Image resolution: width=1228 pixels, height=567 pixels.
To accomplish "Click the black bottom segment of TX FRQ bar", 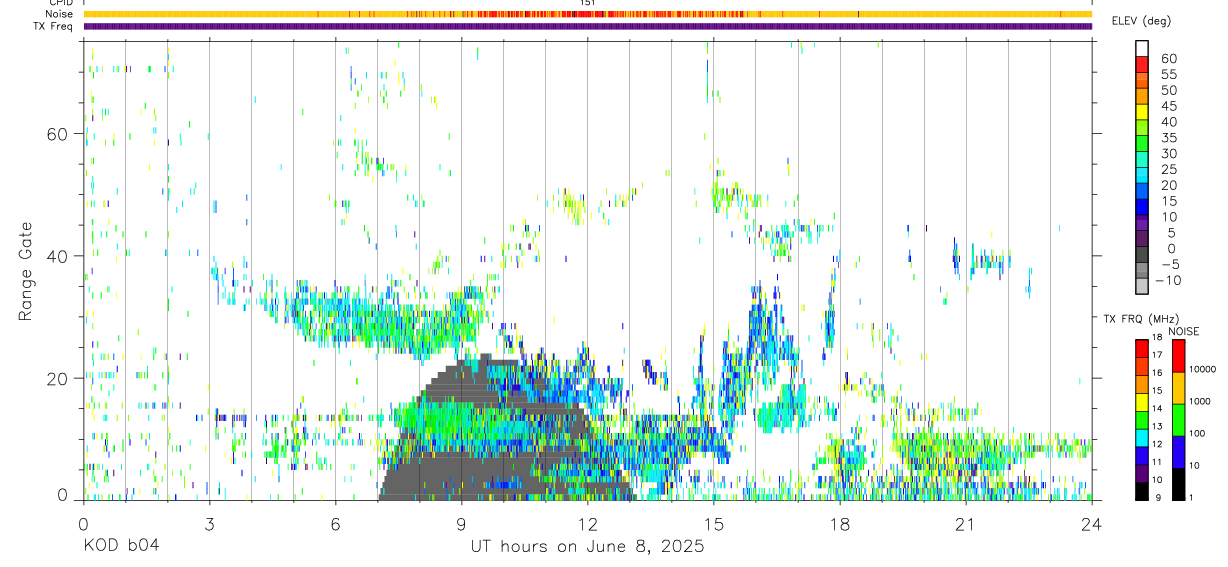I will pyautogui.click(x=1141, y=491).
